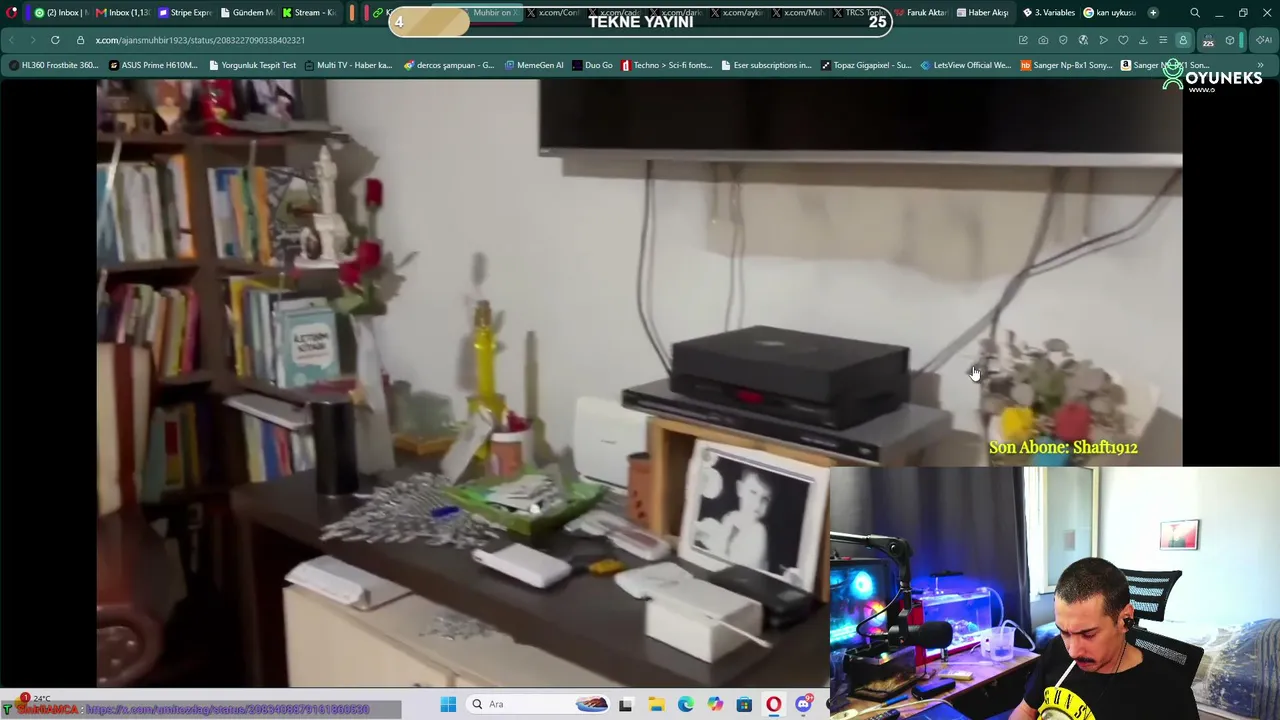The image size is (1280, 720).
Task: Go forward with the browser forward arrow
Action: click(32, 40)
